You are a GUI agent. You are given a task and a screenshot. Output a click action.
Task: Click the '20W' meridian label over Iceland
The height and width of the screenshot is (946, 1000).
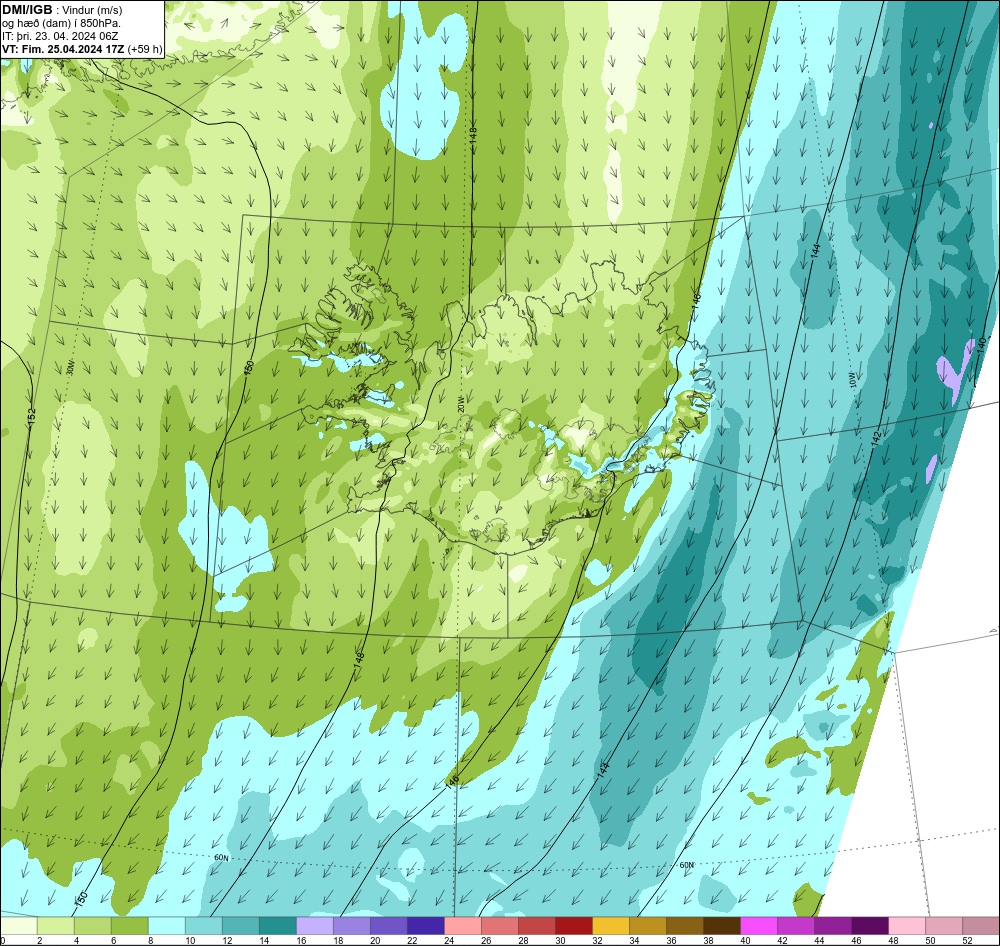(x=460, y=405)
